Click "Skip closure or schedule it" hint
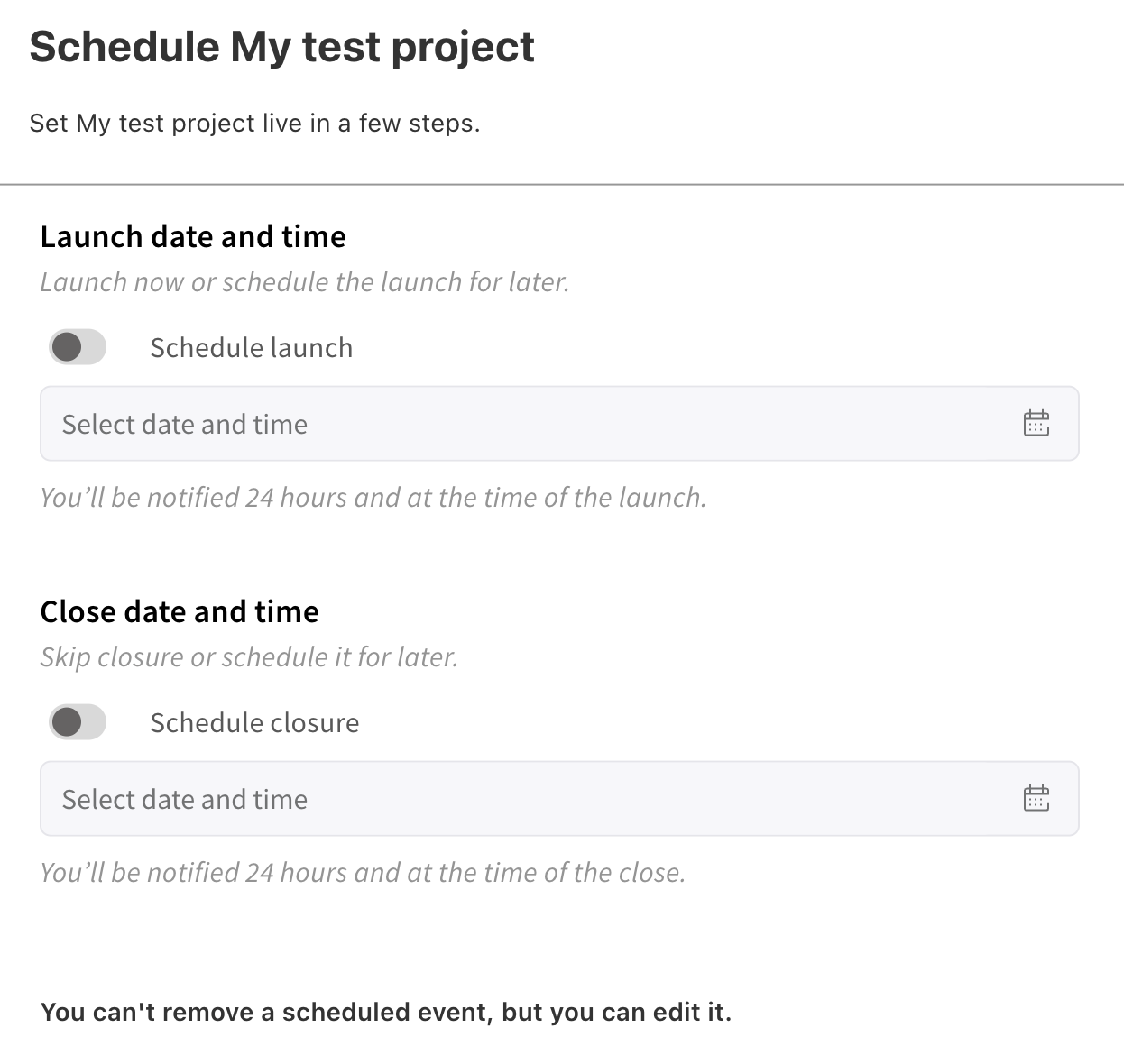 249,657
